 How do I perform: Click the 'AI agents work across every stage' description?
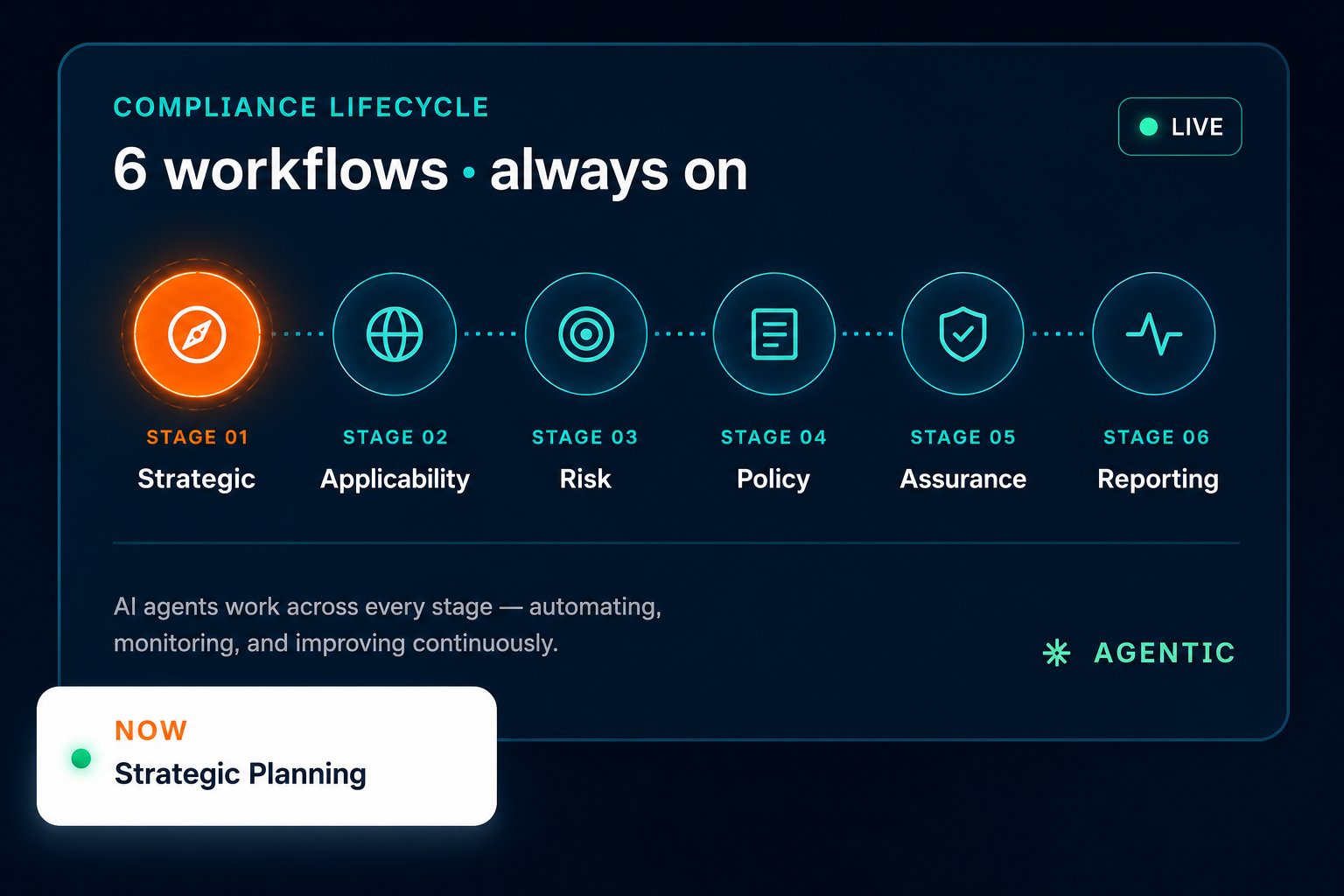tap(388, 625)
